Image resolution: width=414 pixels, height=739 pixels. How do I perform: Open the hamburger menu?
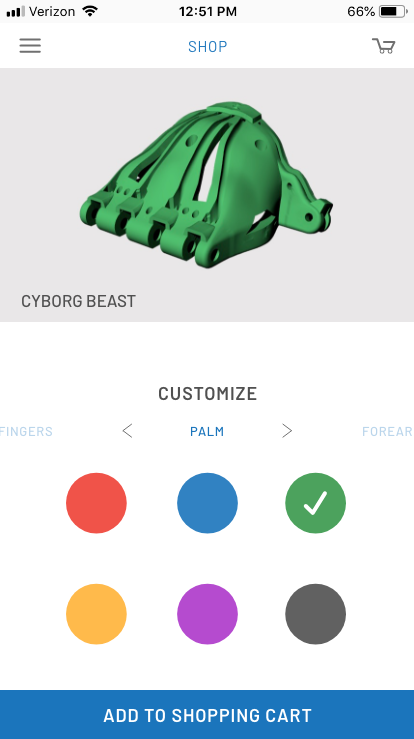click(x=30, y=46)
